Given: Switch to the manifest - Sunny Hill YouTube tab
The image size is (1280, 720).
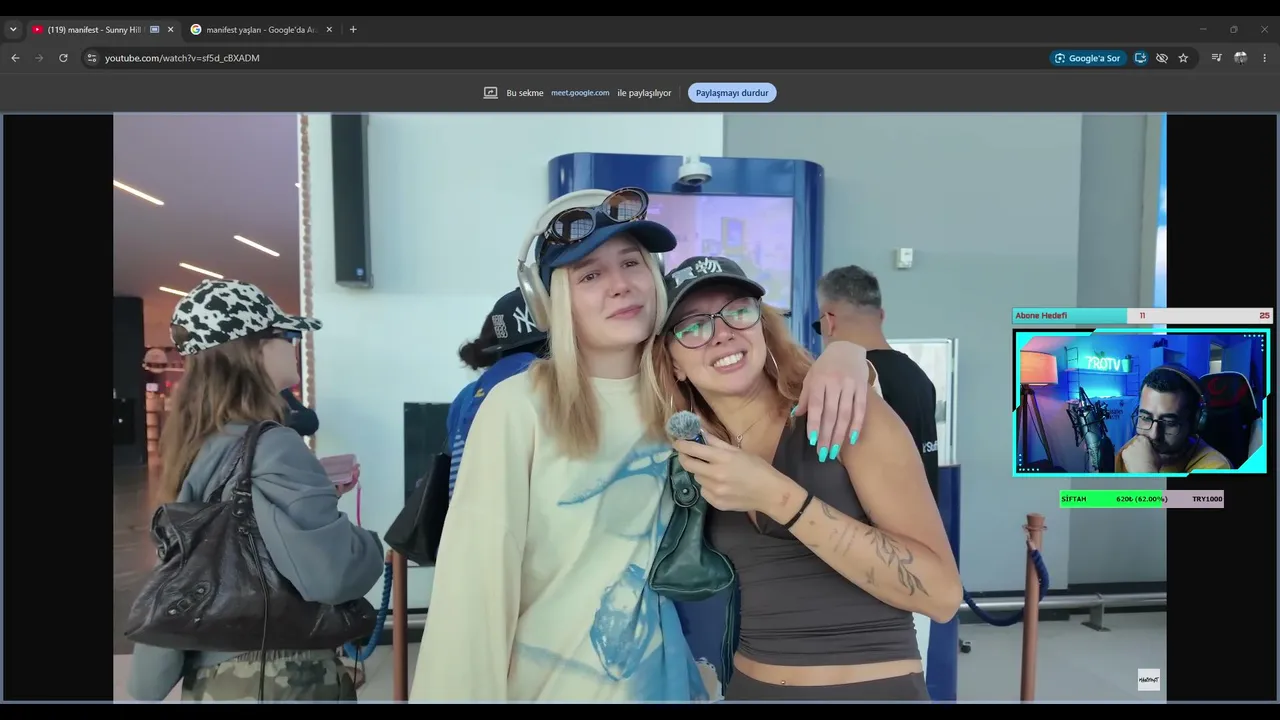Looking at the screenshot, I should [104, 30].
